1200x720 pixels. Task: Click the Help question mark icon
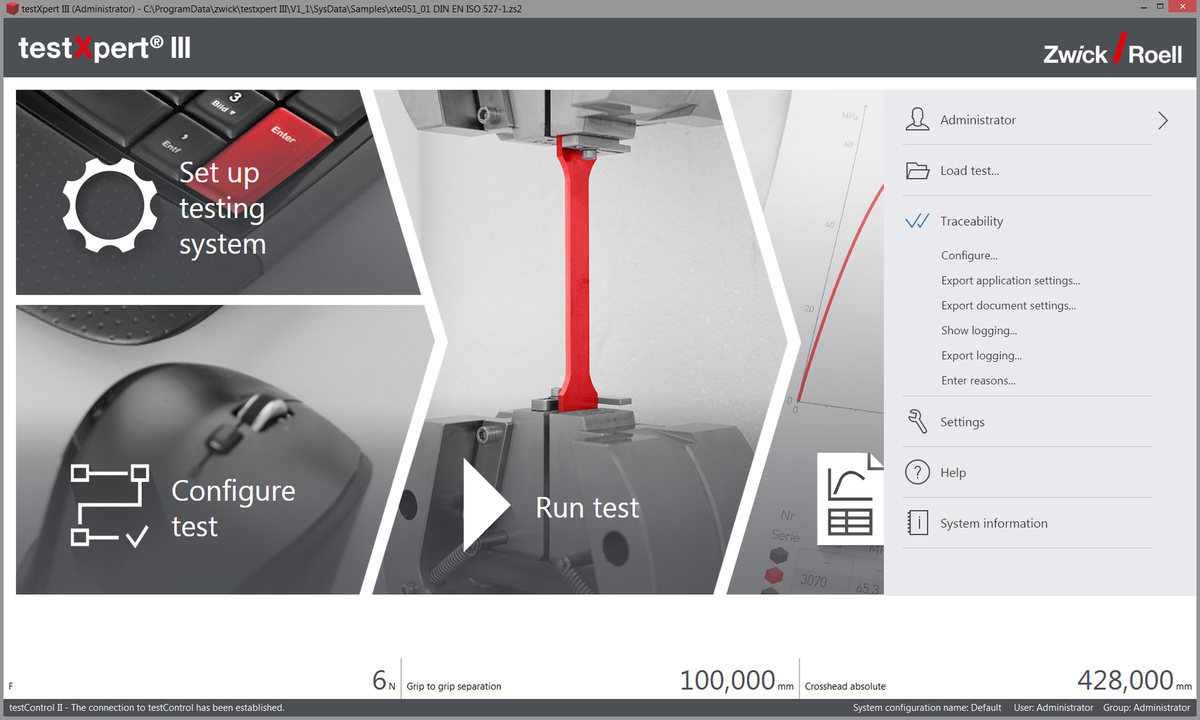pyautogui.click(x=917, y=473)
